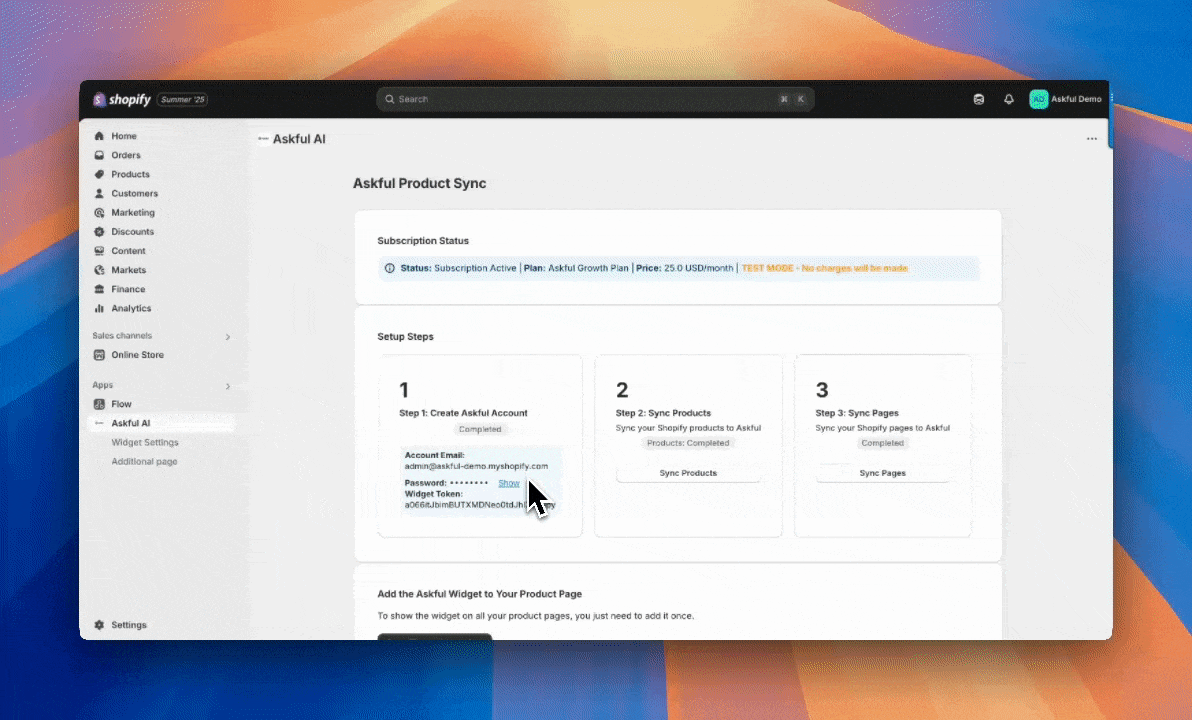
Task: Open Orders in the sidebar
Action: tap(125, 155)
